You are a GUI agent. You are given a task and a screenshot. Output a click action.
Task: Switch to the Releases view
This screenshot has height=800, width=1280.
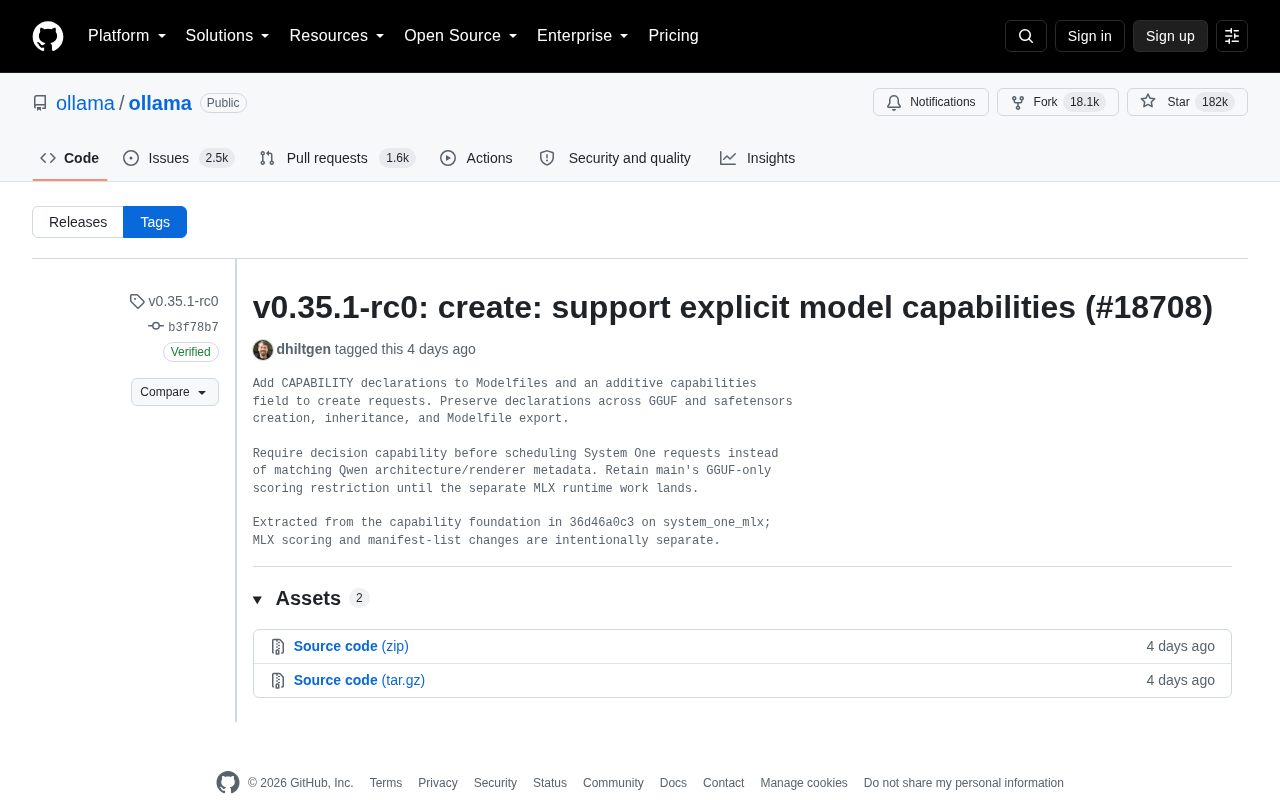click(x=78, y=222)
